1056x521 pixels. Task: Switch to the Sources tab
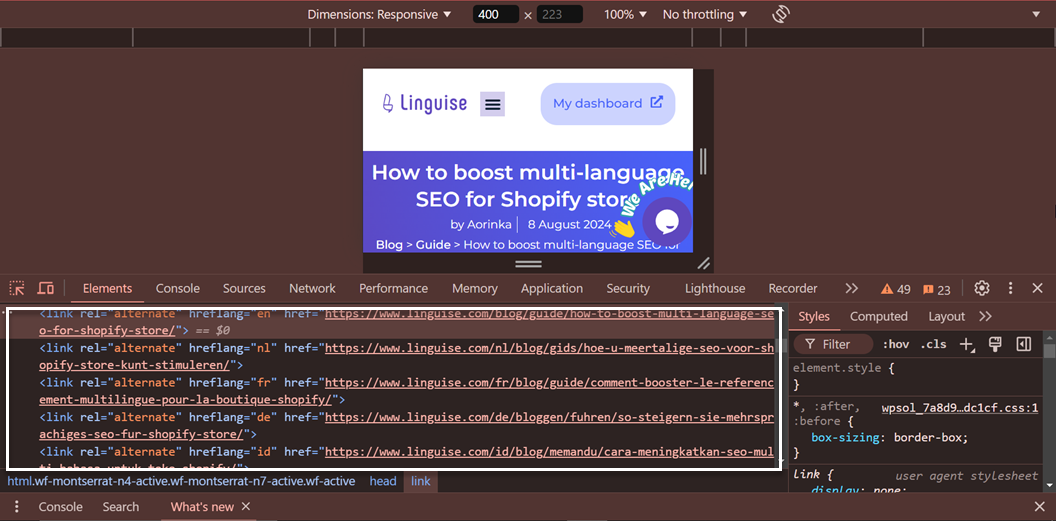click(x=244, y=288)
